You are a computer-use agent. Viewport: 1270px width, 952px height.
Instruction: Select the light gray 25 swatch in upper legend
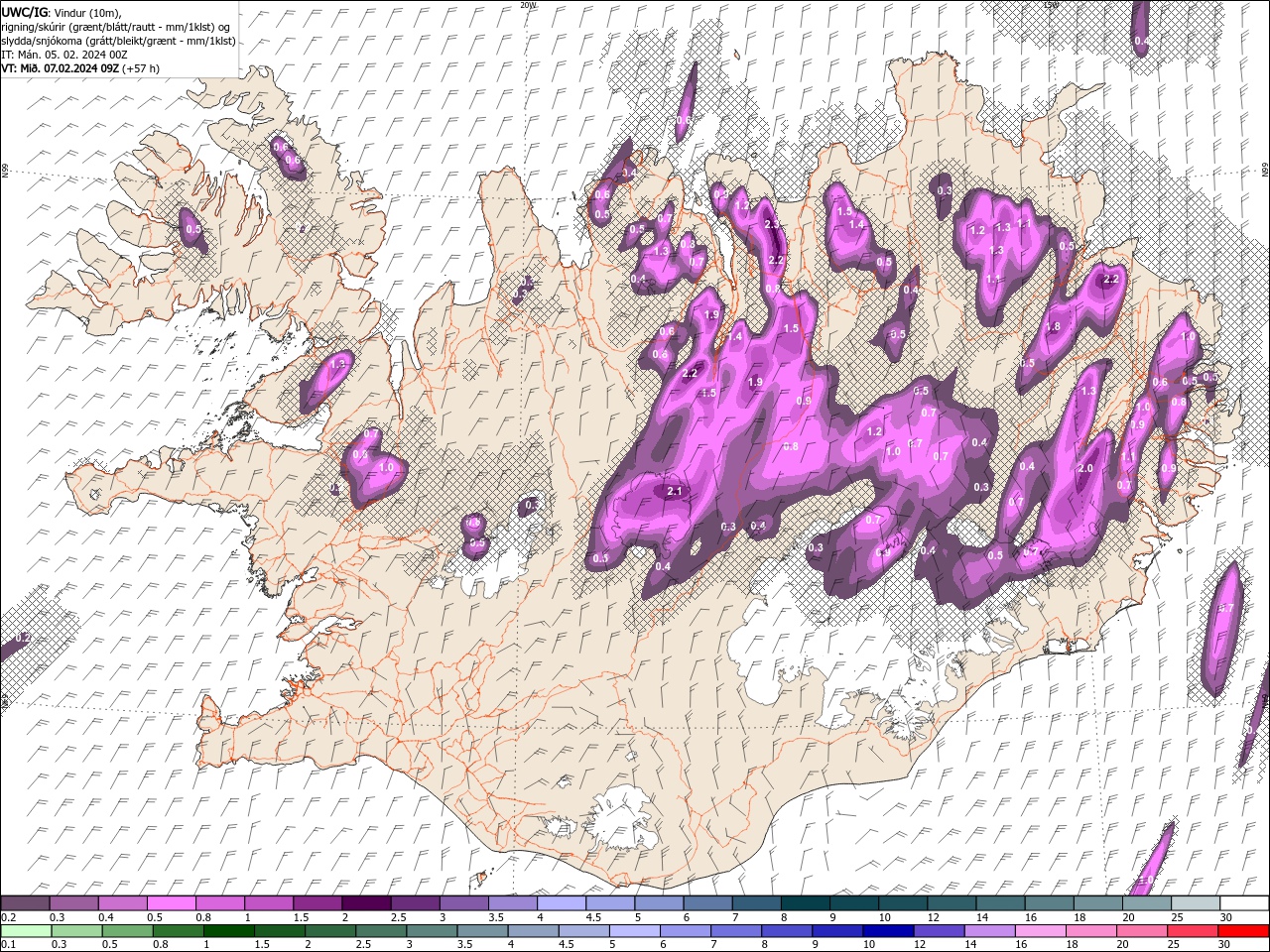pyautogui.click(x=1195, y=903)
